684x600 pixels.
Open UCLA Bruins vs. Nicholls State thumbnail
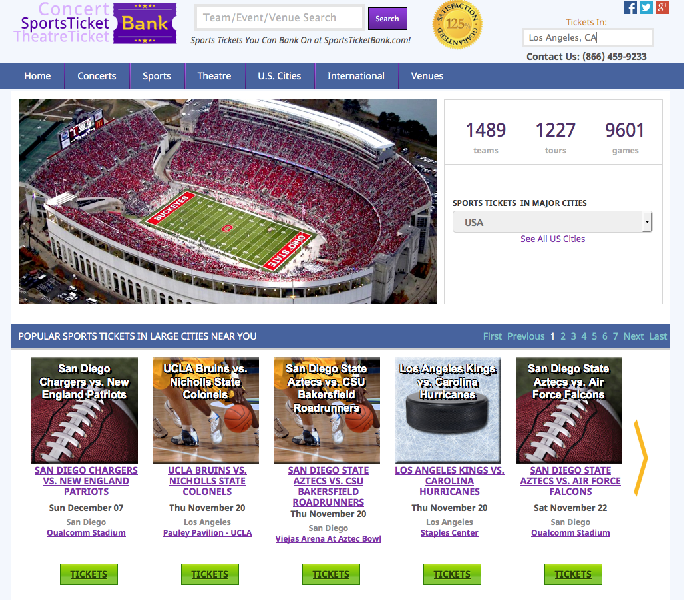(206, 410)
